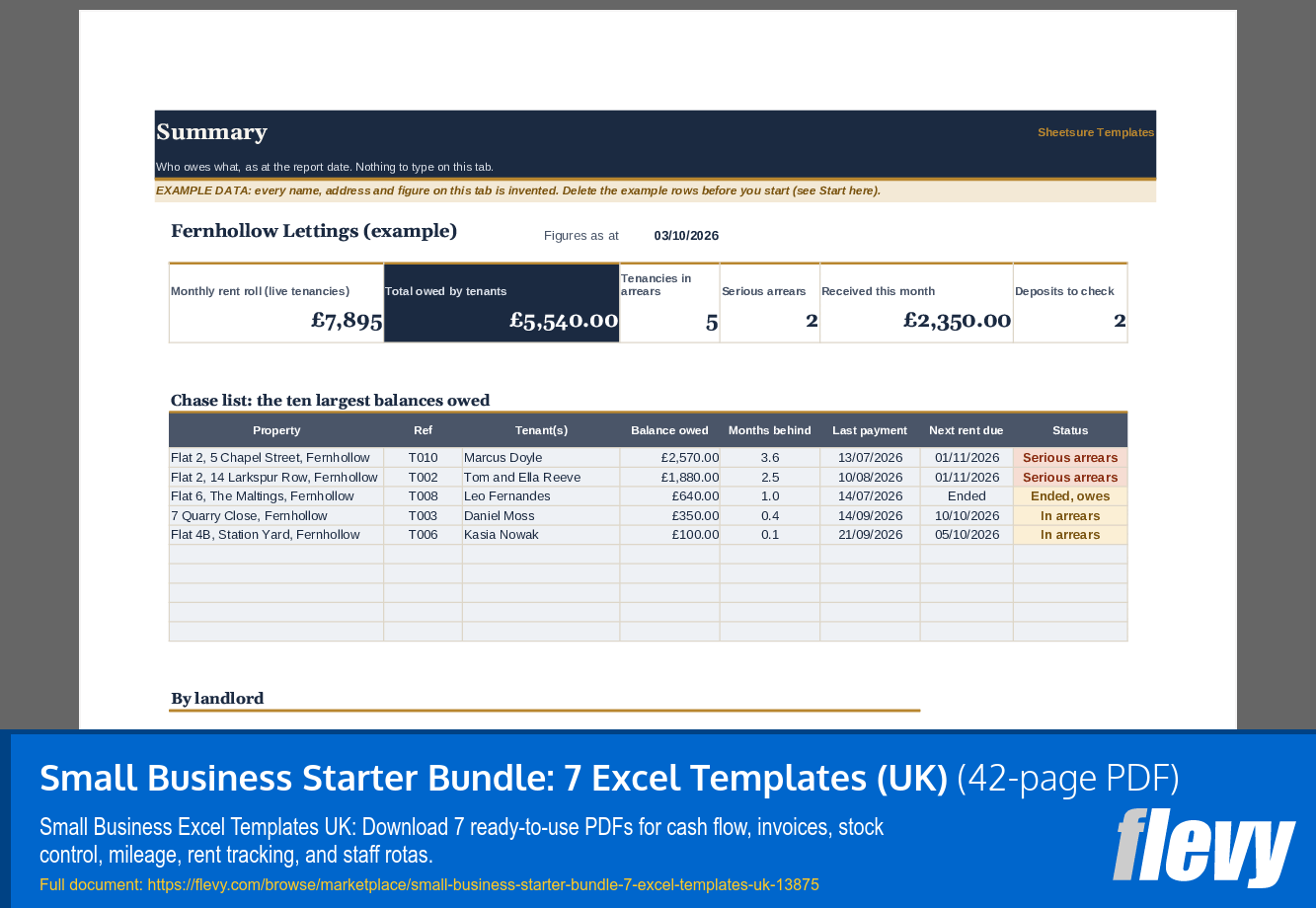Click the 'Tenancies in arrears' count of 5

coord(712,321)
